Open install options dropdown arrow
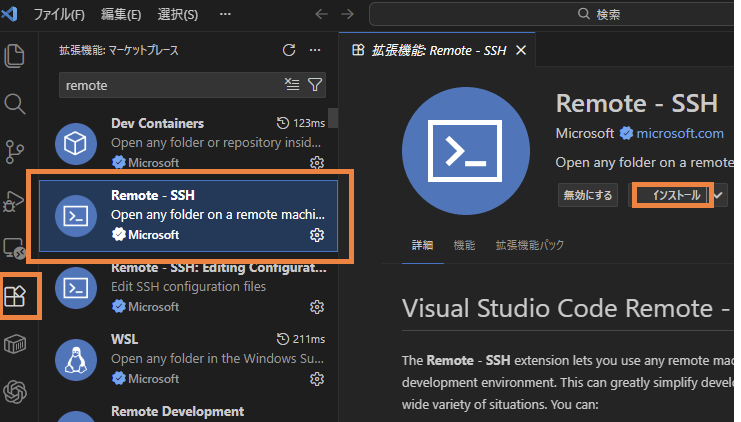This screenshot has height=422, width=741. 718,195
